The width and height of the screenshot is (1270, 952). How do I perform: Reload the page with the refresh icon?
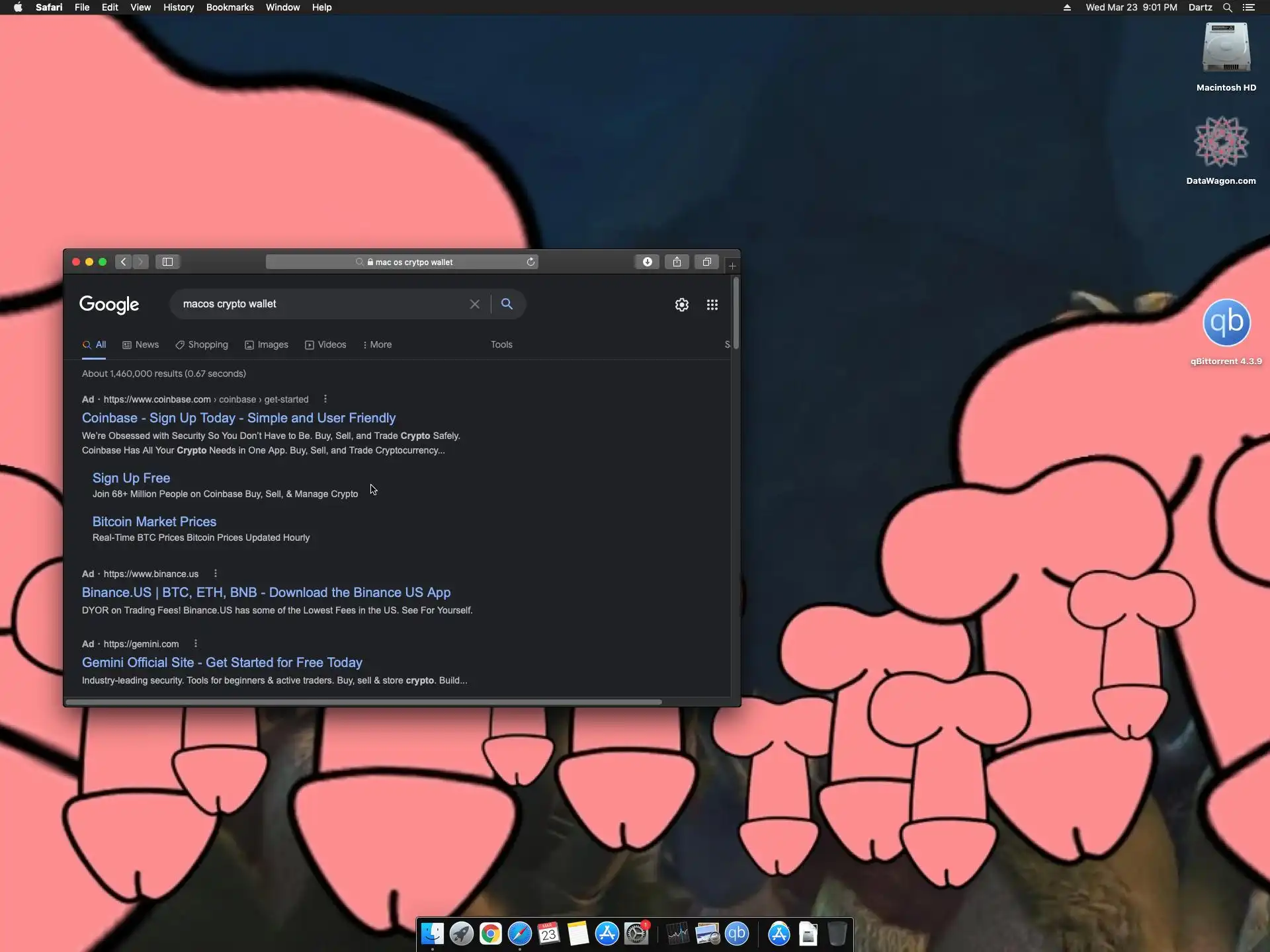[530, 262]
